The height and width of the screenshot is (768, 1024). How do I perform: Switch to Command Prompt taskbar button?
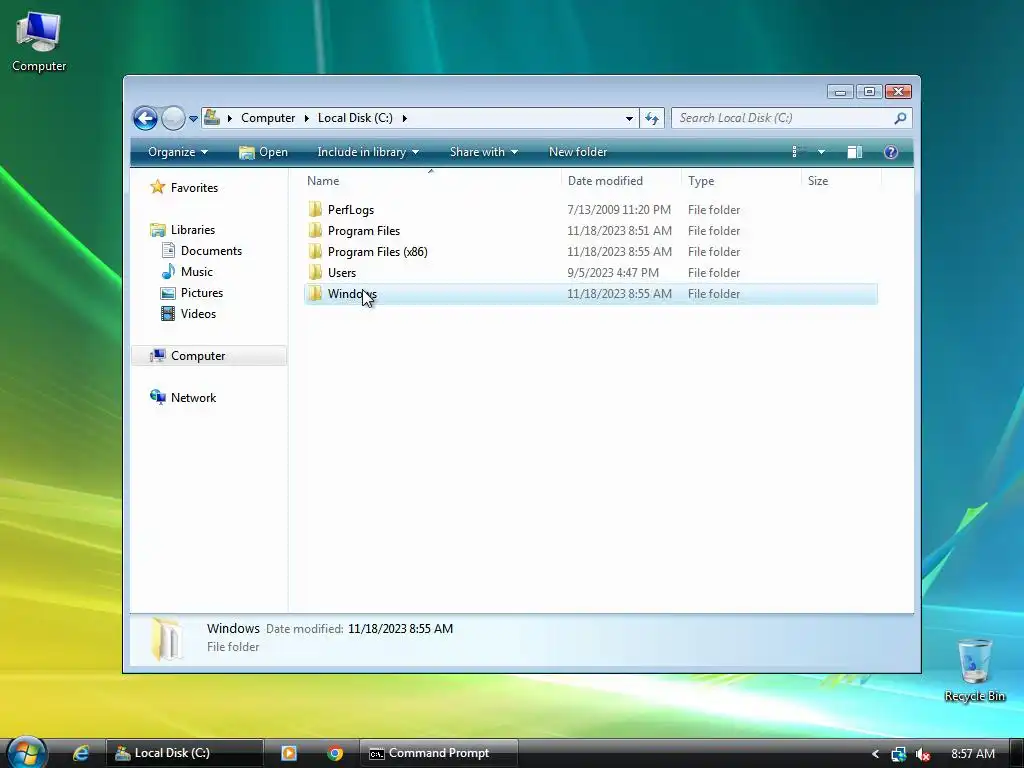[439, 753]
